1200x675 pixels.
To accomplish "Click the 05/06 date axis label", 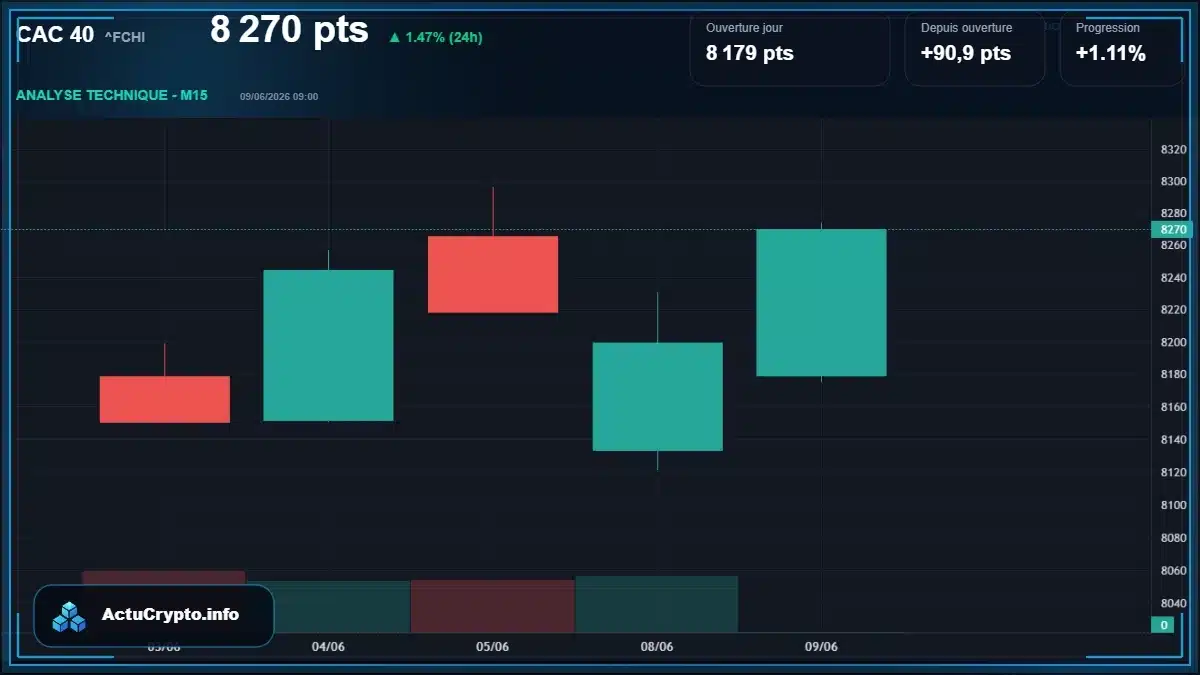I will [x=492, y=647].
